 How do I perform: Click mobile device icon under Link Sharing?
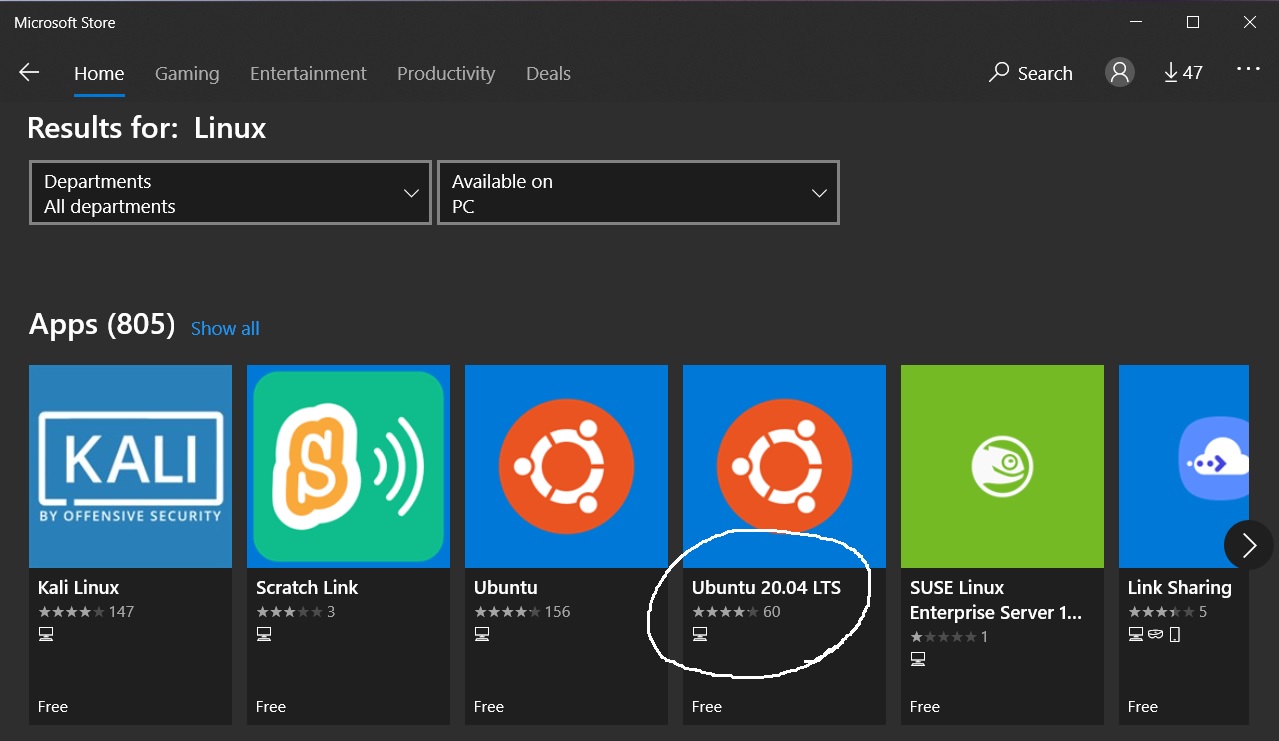(x=1175, y=634)
